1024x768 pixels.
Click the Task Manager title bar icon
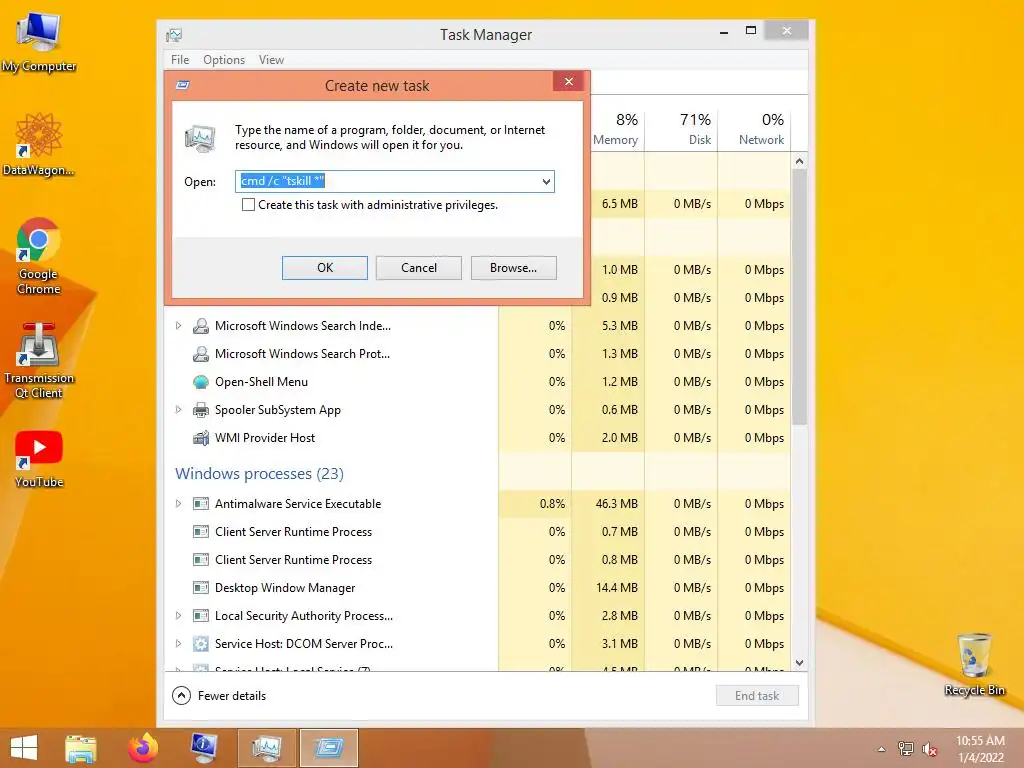pyautogui.click(x=174, y=35)
